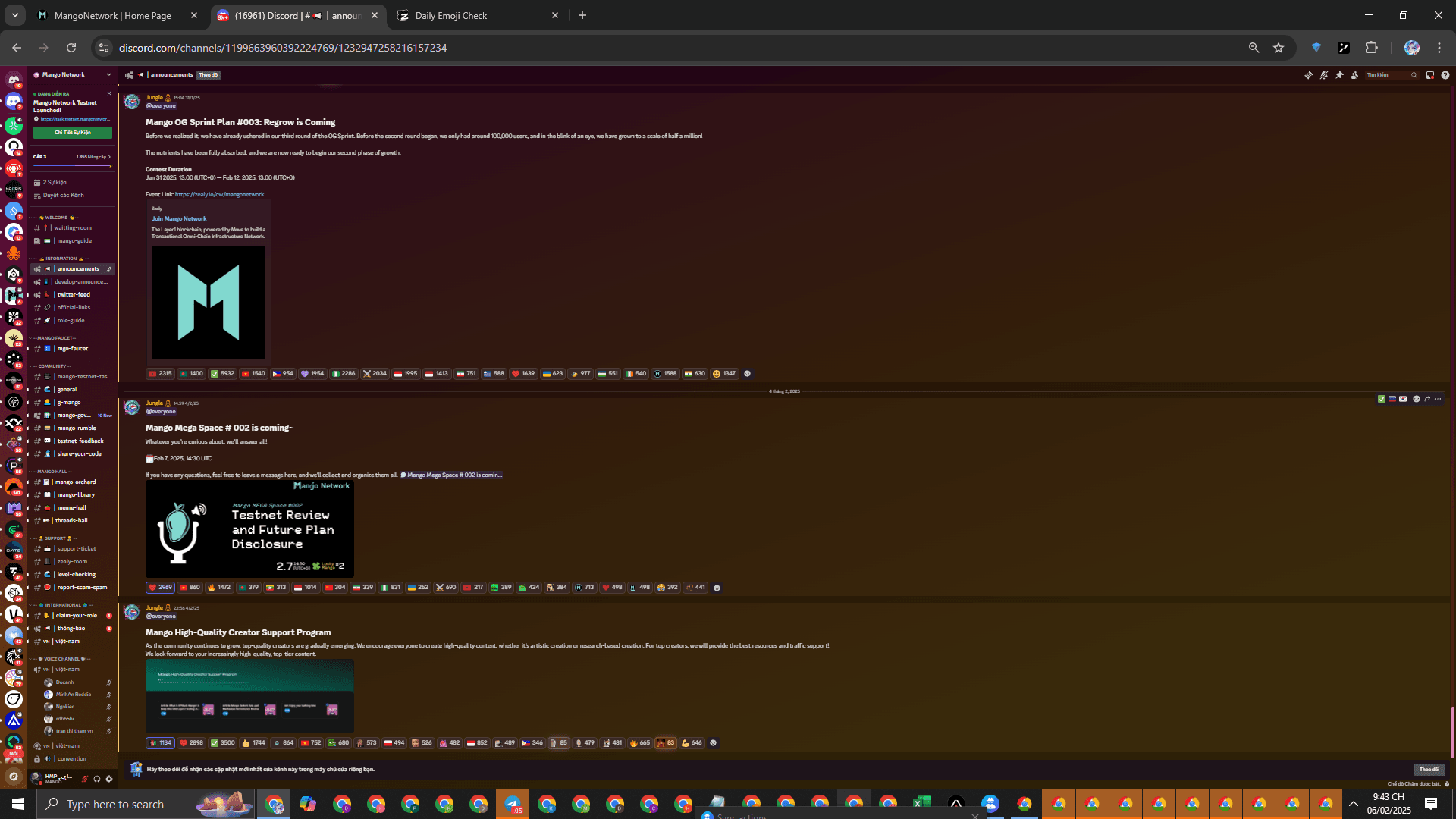Open browser extensions puzzle icon
1456x819 pixels.
click(1371, 48)
